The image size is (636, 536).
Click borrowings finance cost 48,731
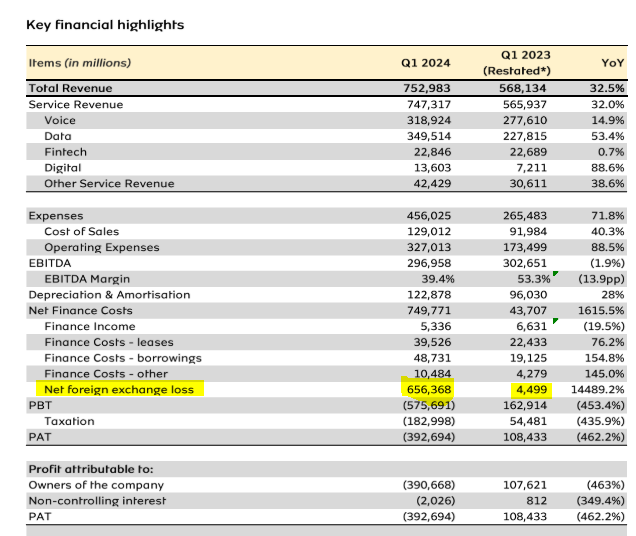coord(432,358)
